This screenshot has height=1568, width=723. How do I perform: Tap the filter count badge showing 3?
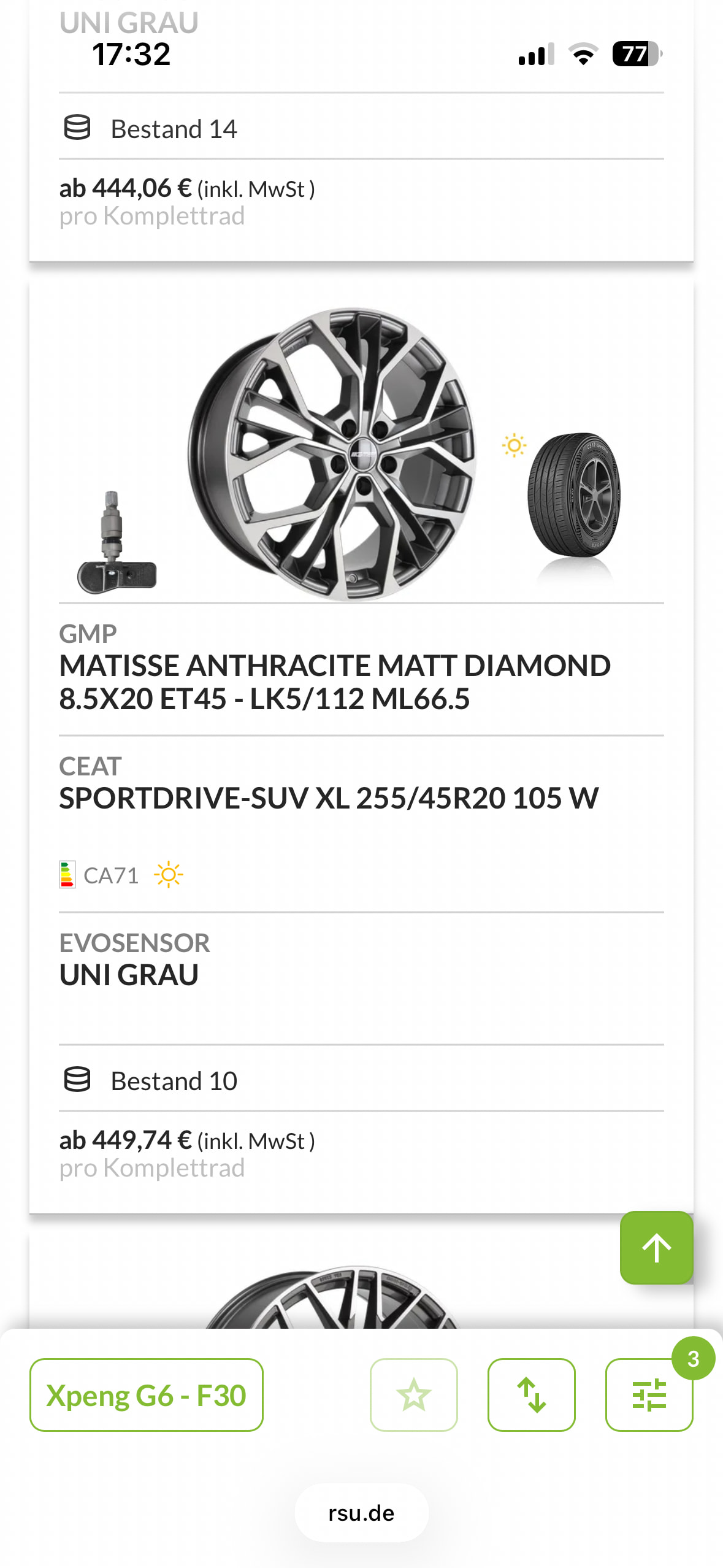[x=693, y=1358]
